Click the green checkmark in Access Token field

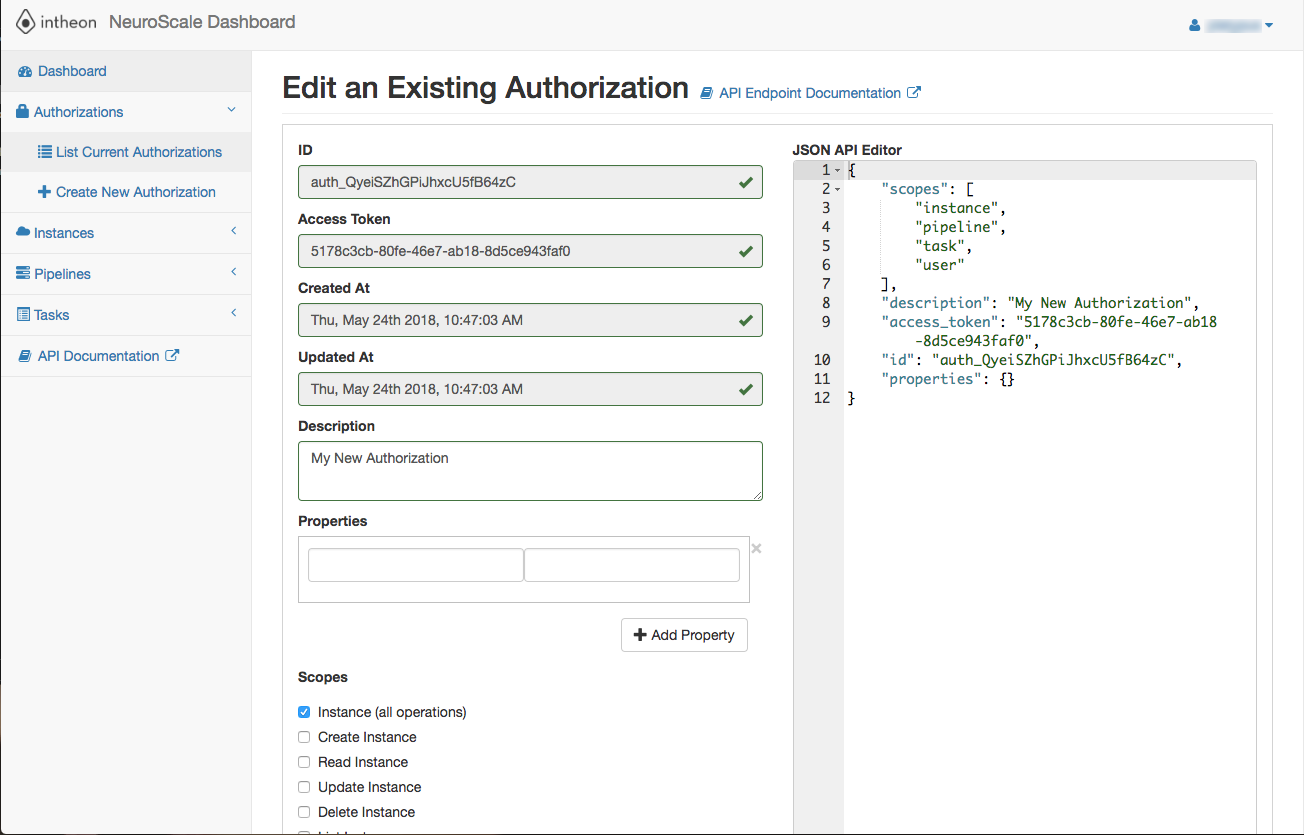point(745,251)
